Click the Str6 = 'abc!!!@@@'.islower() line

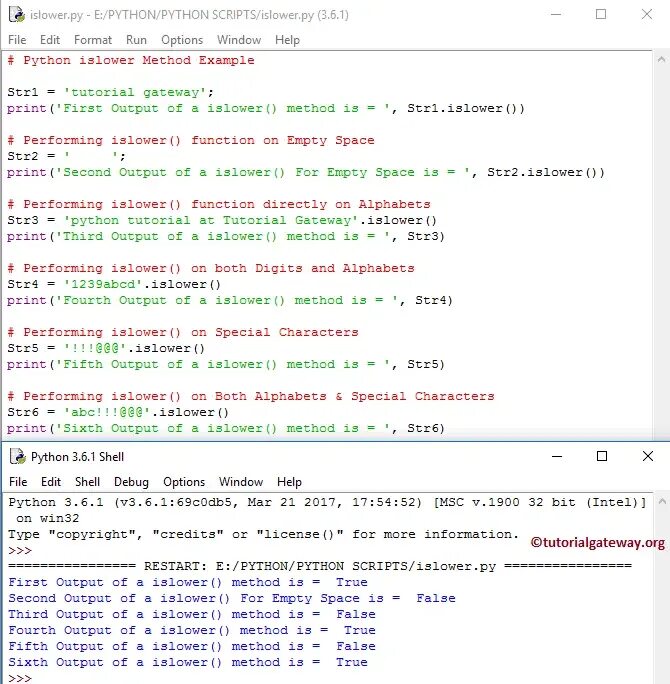point(118,412)
